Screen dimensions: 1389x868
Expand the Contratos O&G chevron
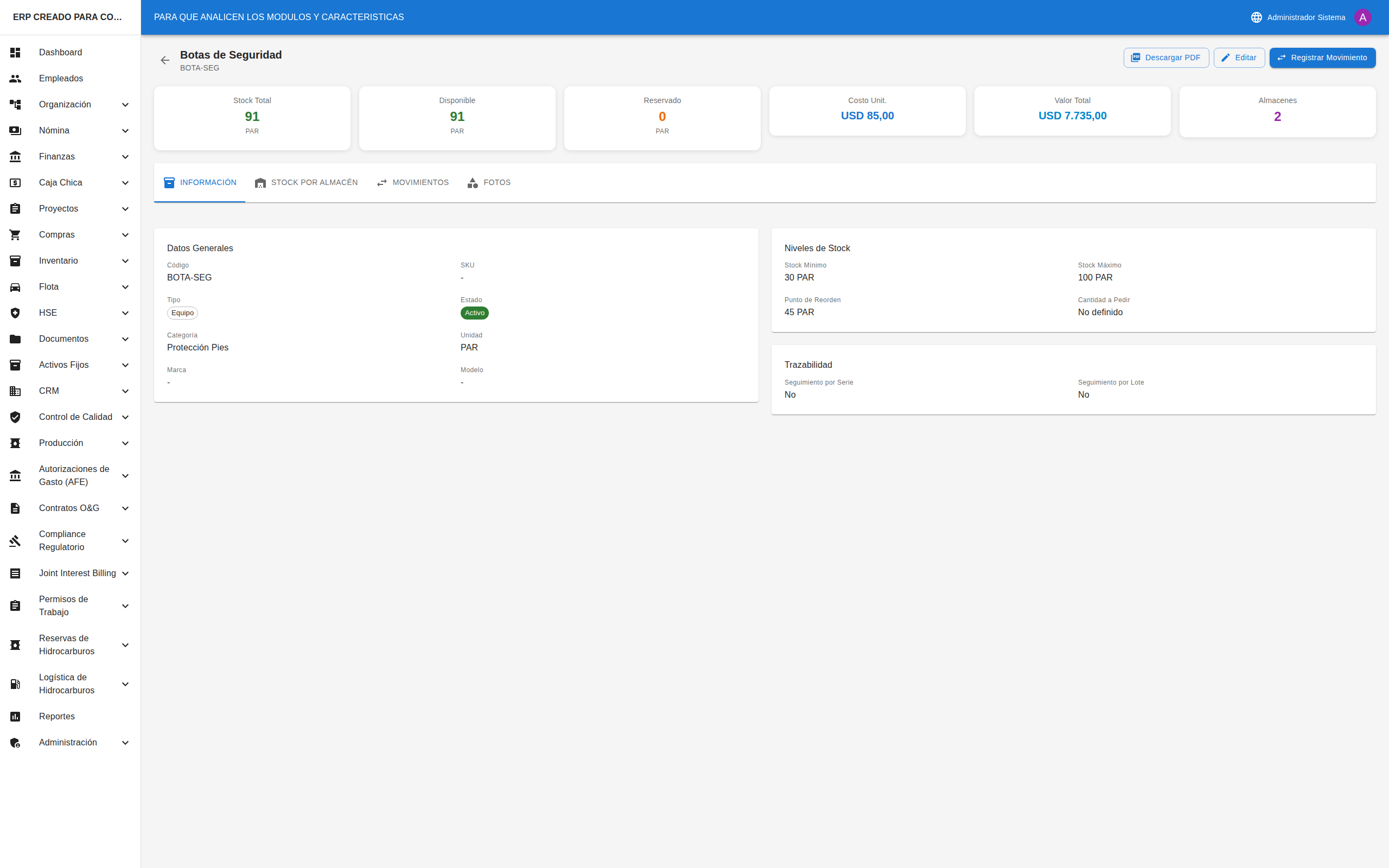(125, 509)
